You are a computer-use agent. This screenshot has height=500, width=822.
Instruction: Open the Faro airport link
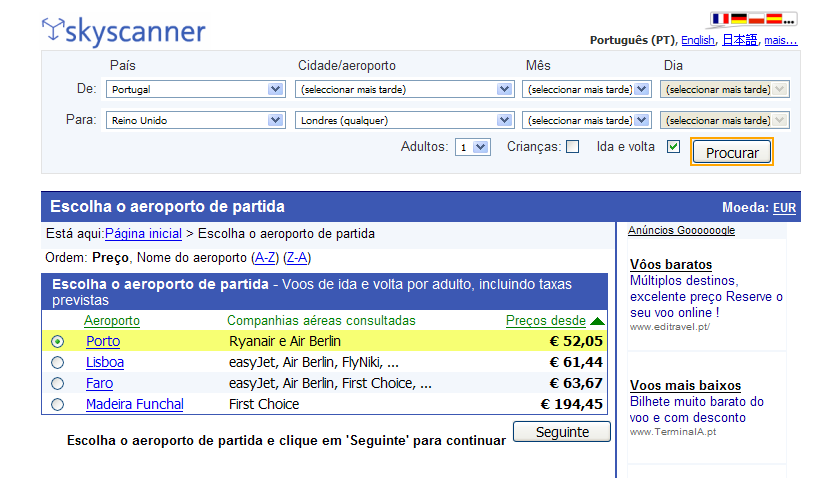coord(100,384)
